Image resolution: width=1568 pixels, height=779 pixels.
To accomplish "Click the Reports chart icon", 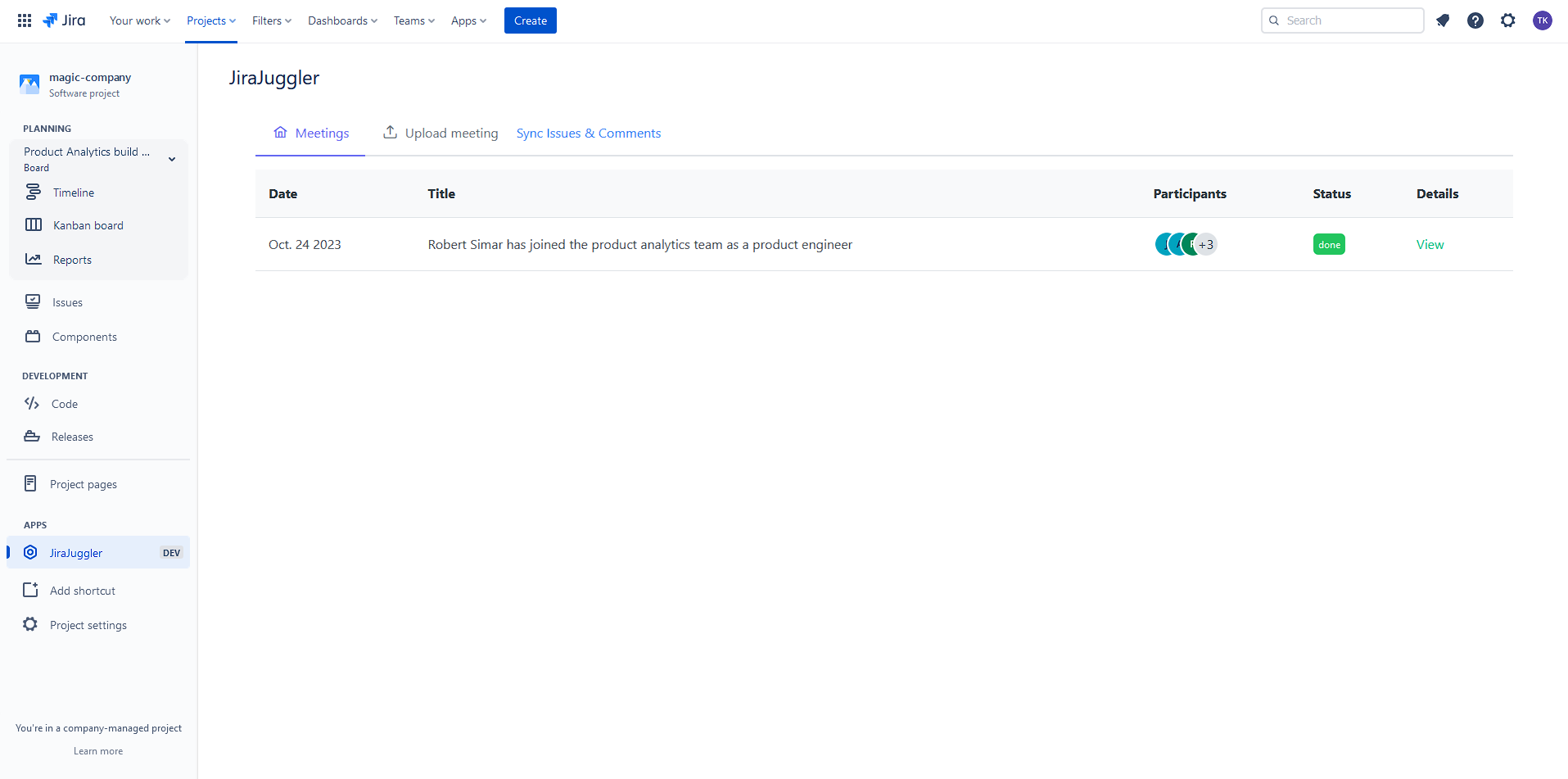I will pos(34,259).
